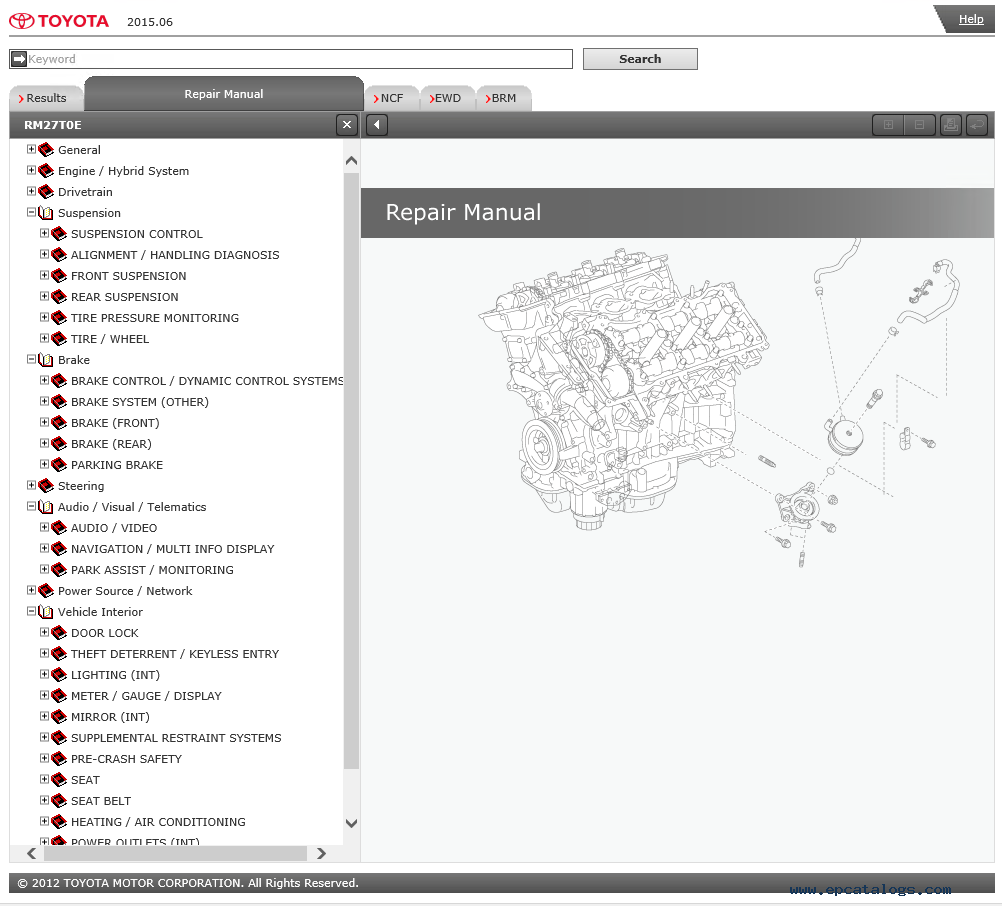Click the book icon next to Steering
The height and width of the screenshot is (906, 1002).
(46, 486)
